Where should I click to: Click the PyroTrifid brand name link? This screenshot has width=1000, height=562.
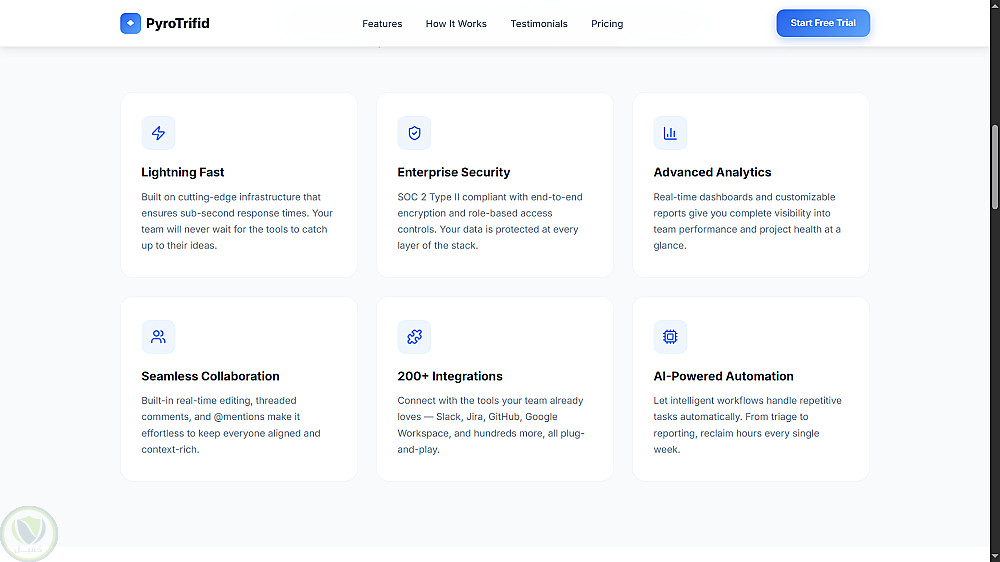(x=178, y=23)
